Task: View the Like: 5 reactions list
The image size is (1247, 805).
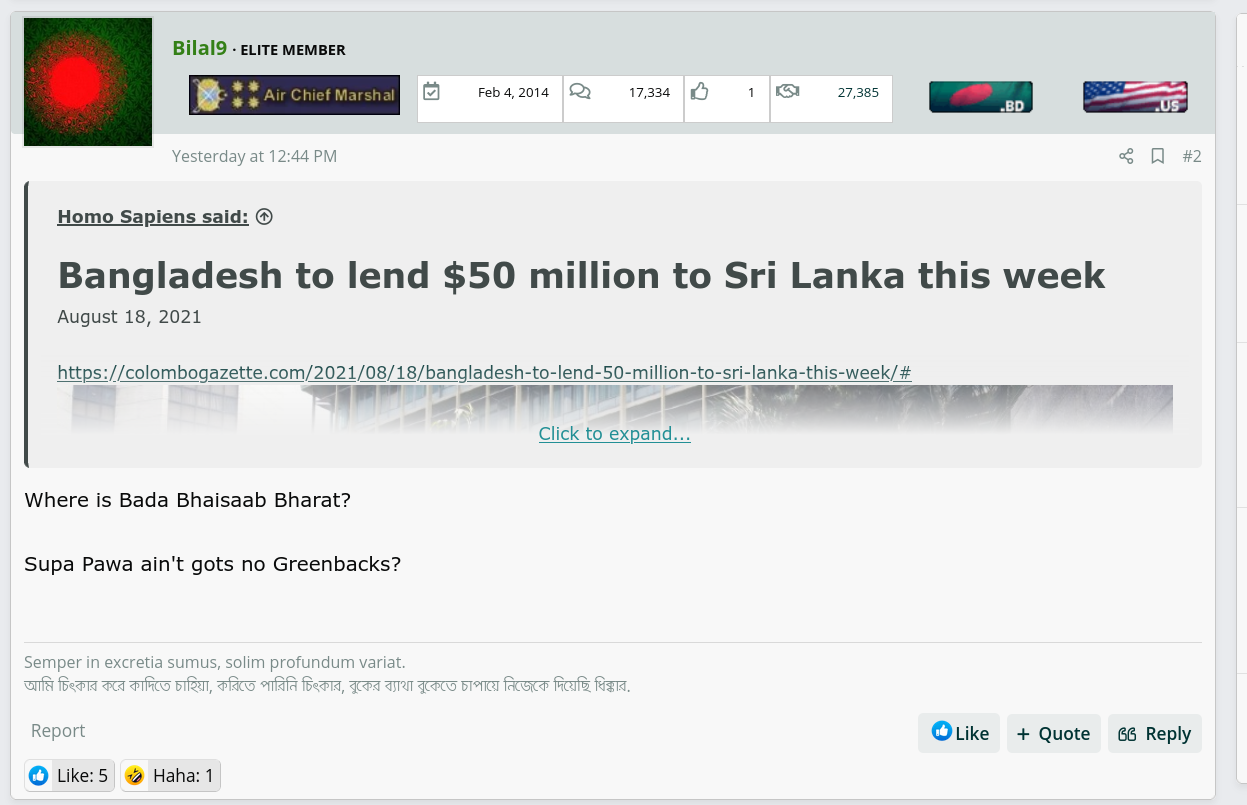Action: [x=69, y=775]
